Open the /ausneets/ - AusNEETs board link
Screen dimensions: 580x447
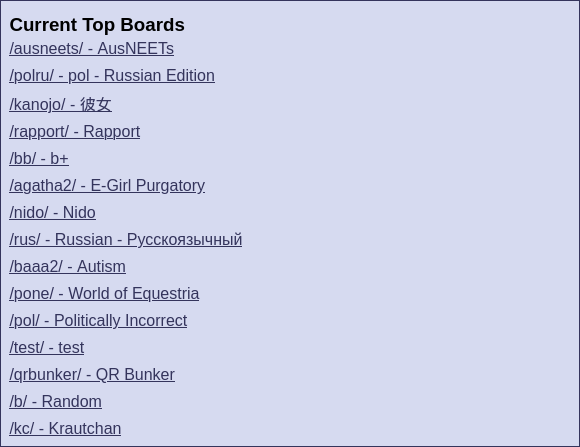(x=91, y=48)
